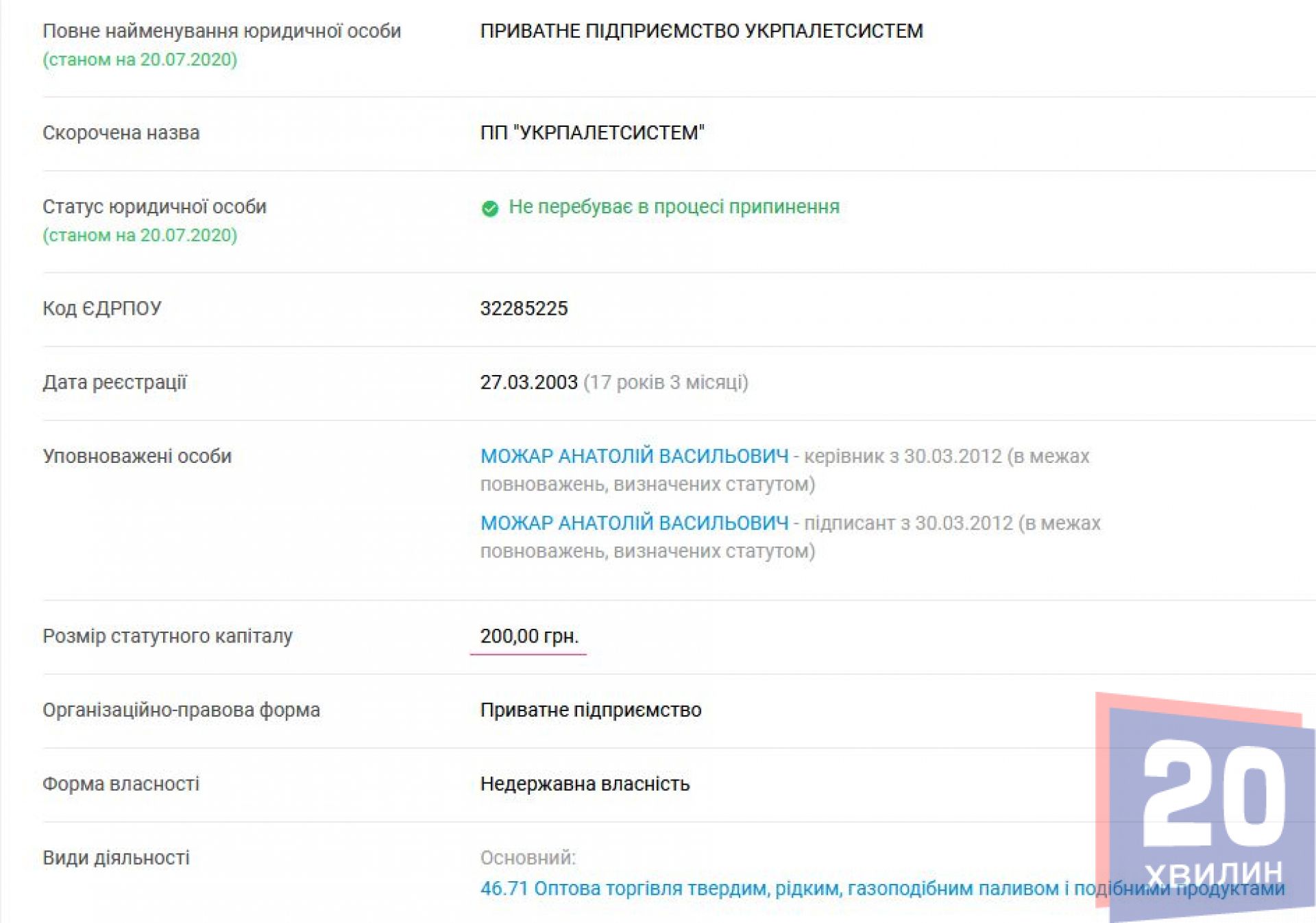Open МОЖАР АНАТОЛІЙ ВАСИЛЬОВИЧ link listed as підписант
1316x923 pixels.
(634, 523)
